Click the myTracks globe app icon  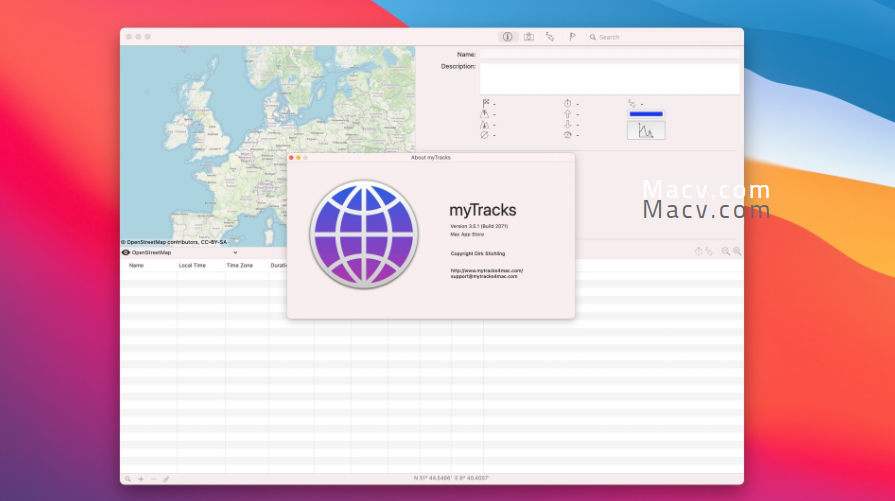point(364,234)
